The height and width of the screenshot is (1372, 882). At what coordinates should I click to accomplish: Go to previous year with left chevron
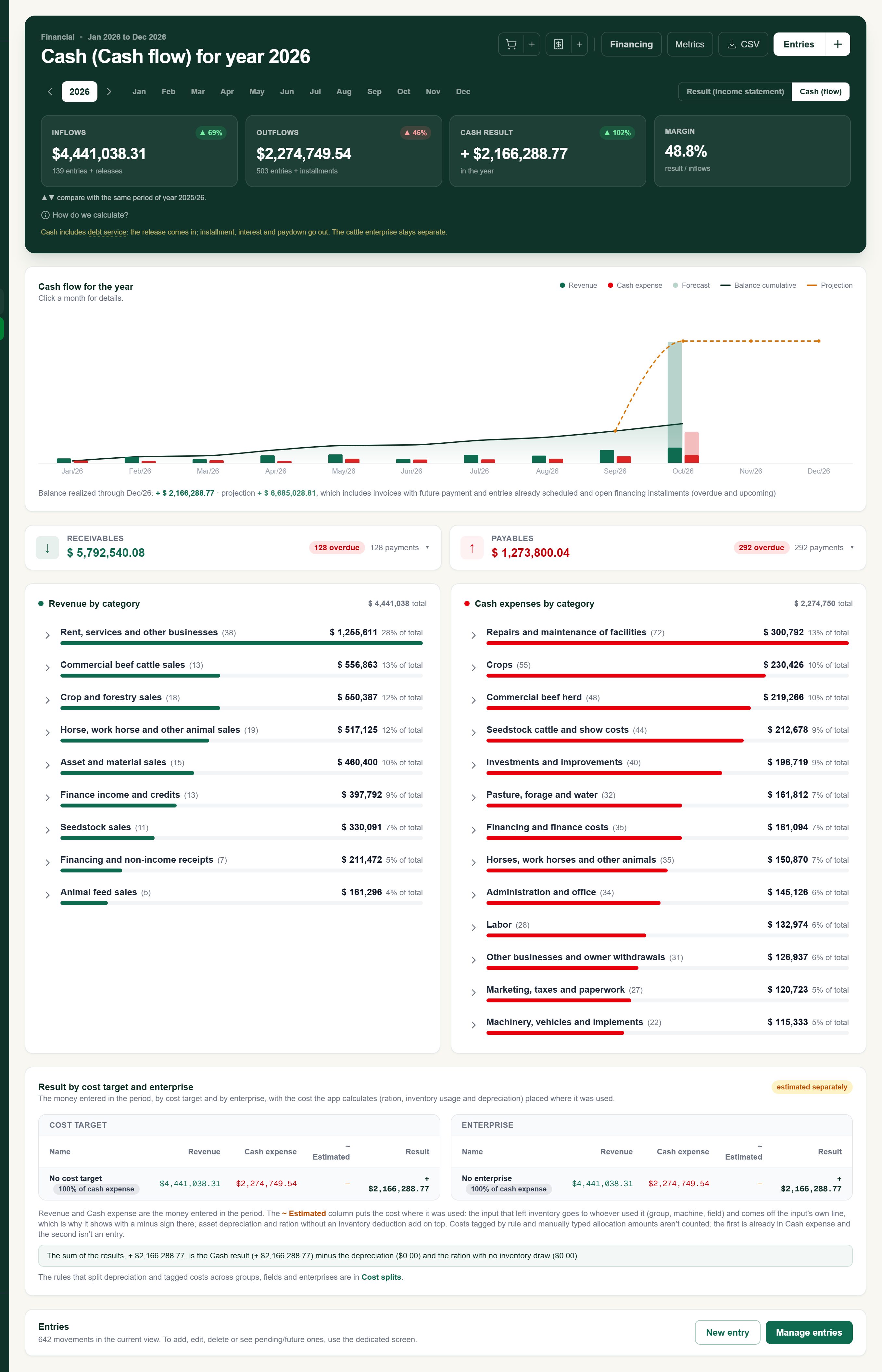tap(50, 92)
